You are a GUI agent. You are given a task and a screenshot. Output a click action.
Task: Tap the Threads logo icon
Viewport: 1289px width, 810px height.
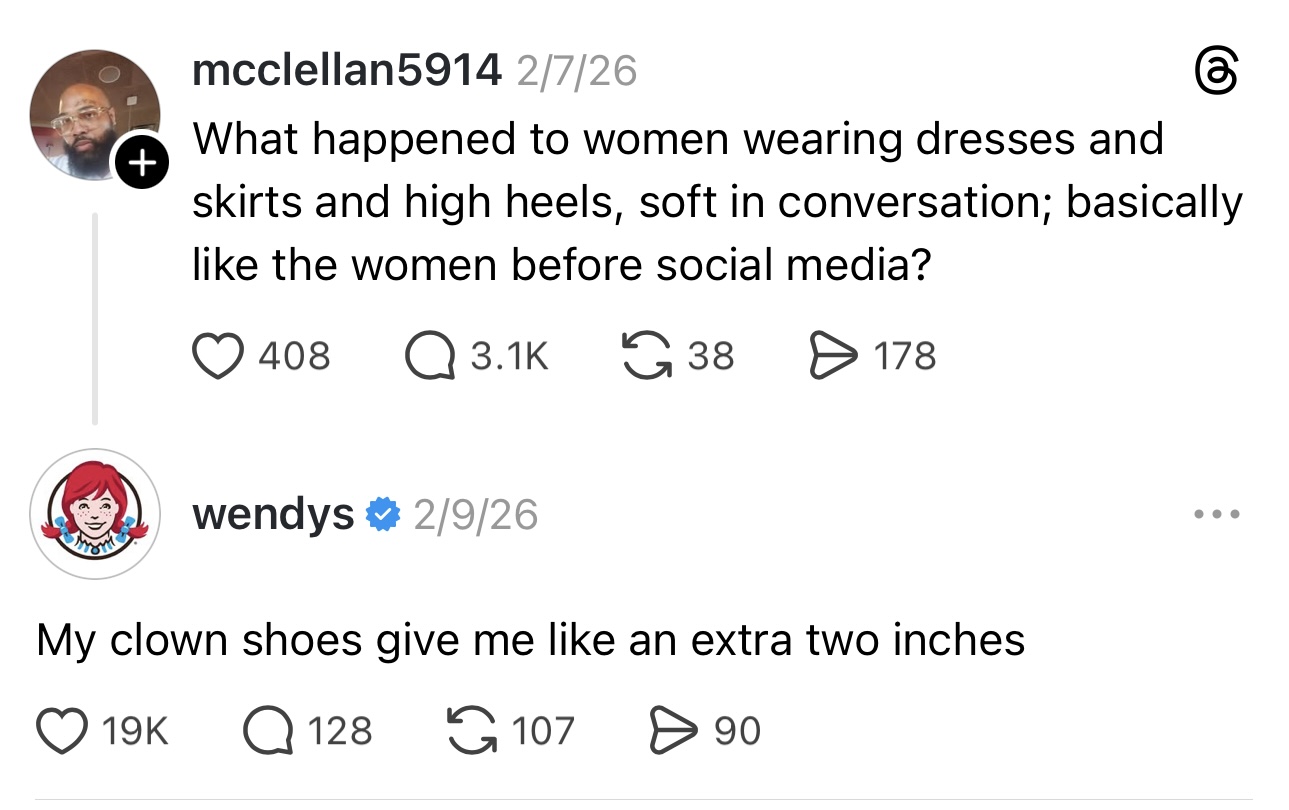pos(1217,74)
